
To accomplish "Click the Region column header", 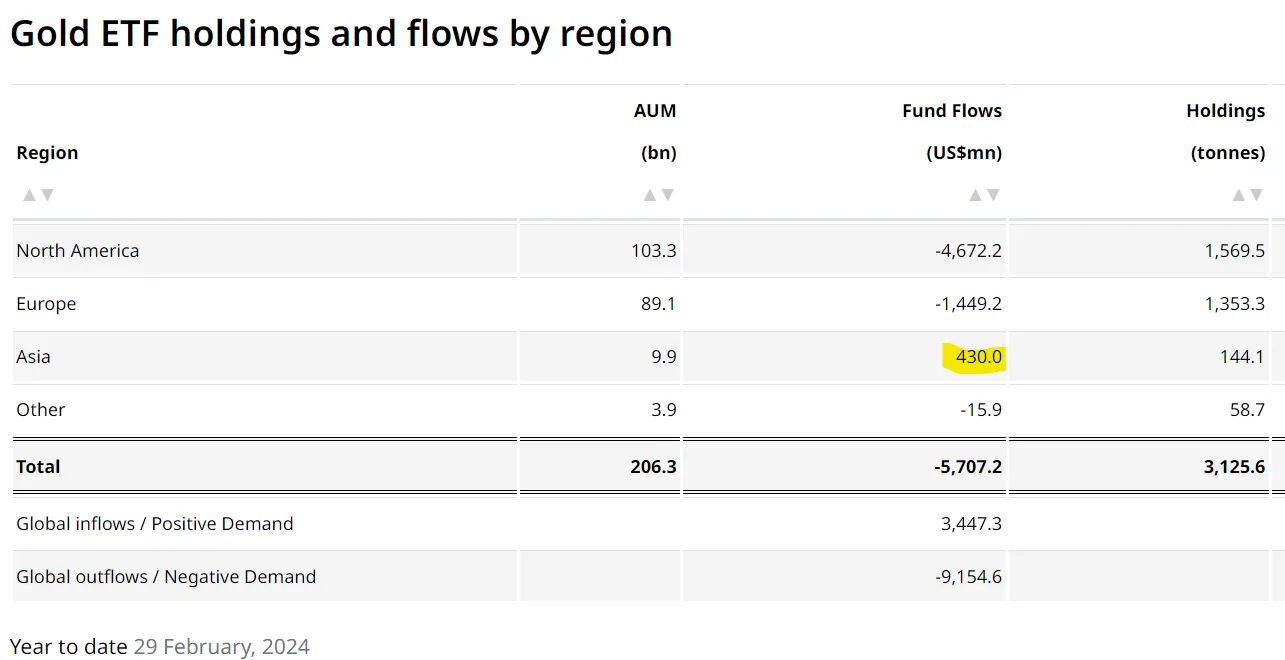I will point(47,153).
